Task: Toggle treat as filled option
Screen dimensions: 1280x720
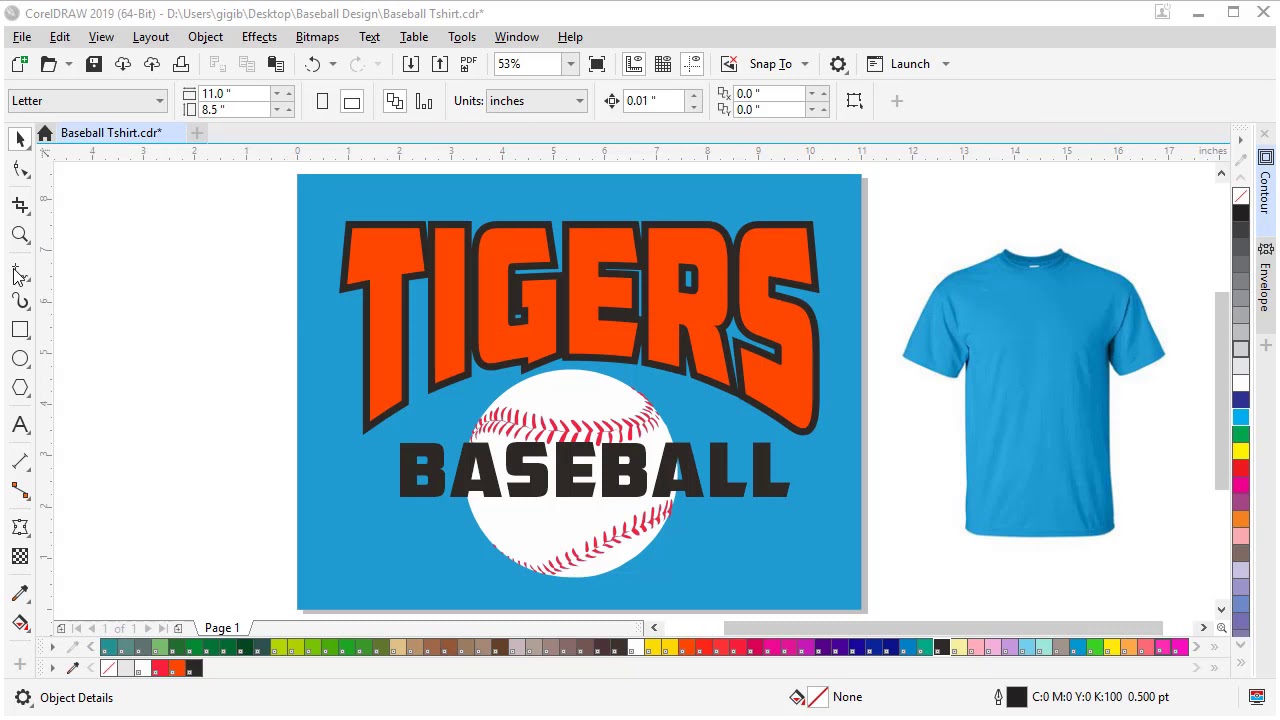Action: [x=854, y=101]
